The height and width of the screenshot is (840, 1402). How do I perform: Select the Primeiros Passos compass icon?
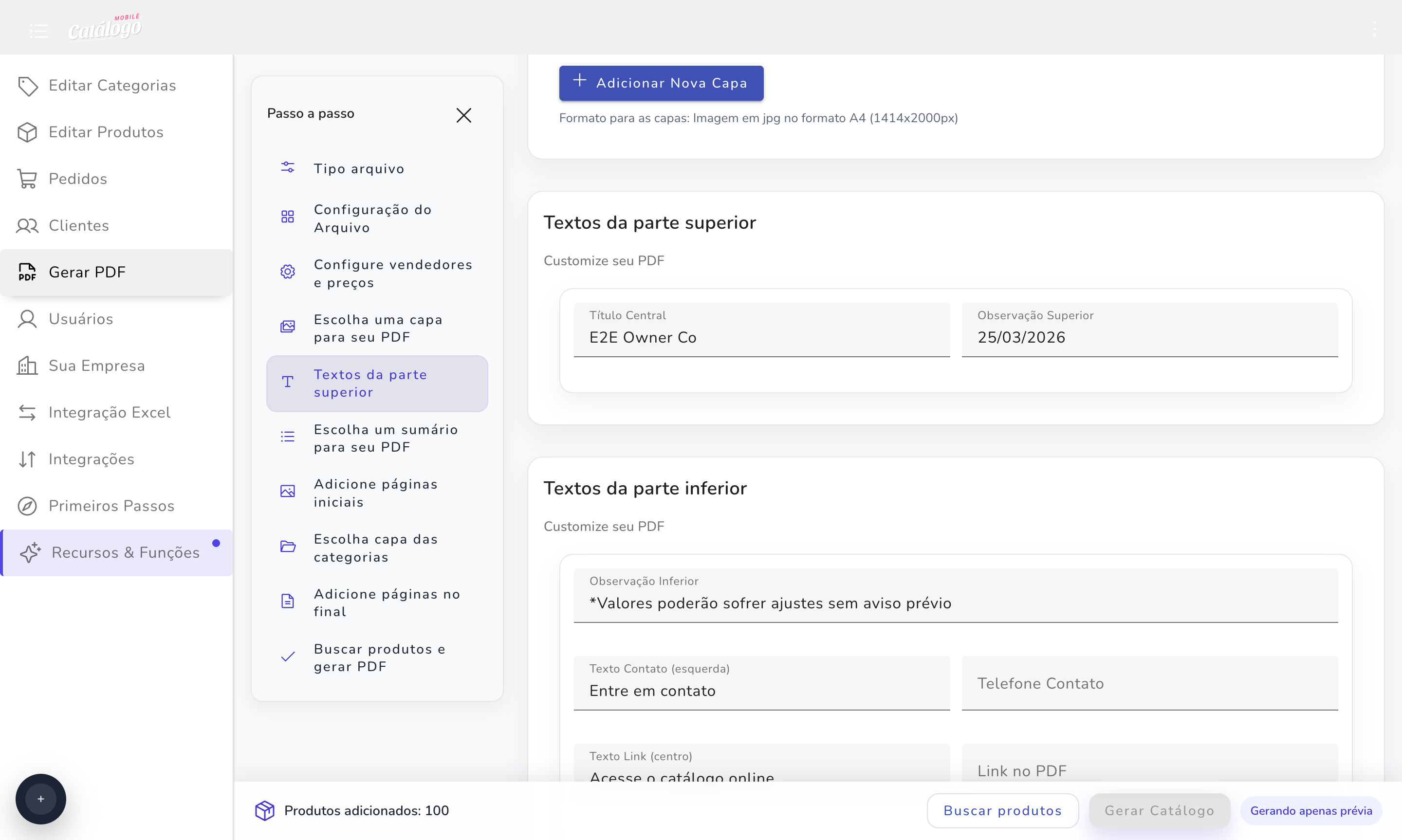27,506
